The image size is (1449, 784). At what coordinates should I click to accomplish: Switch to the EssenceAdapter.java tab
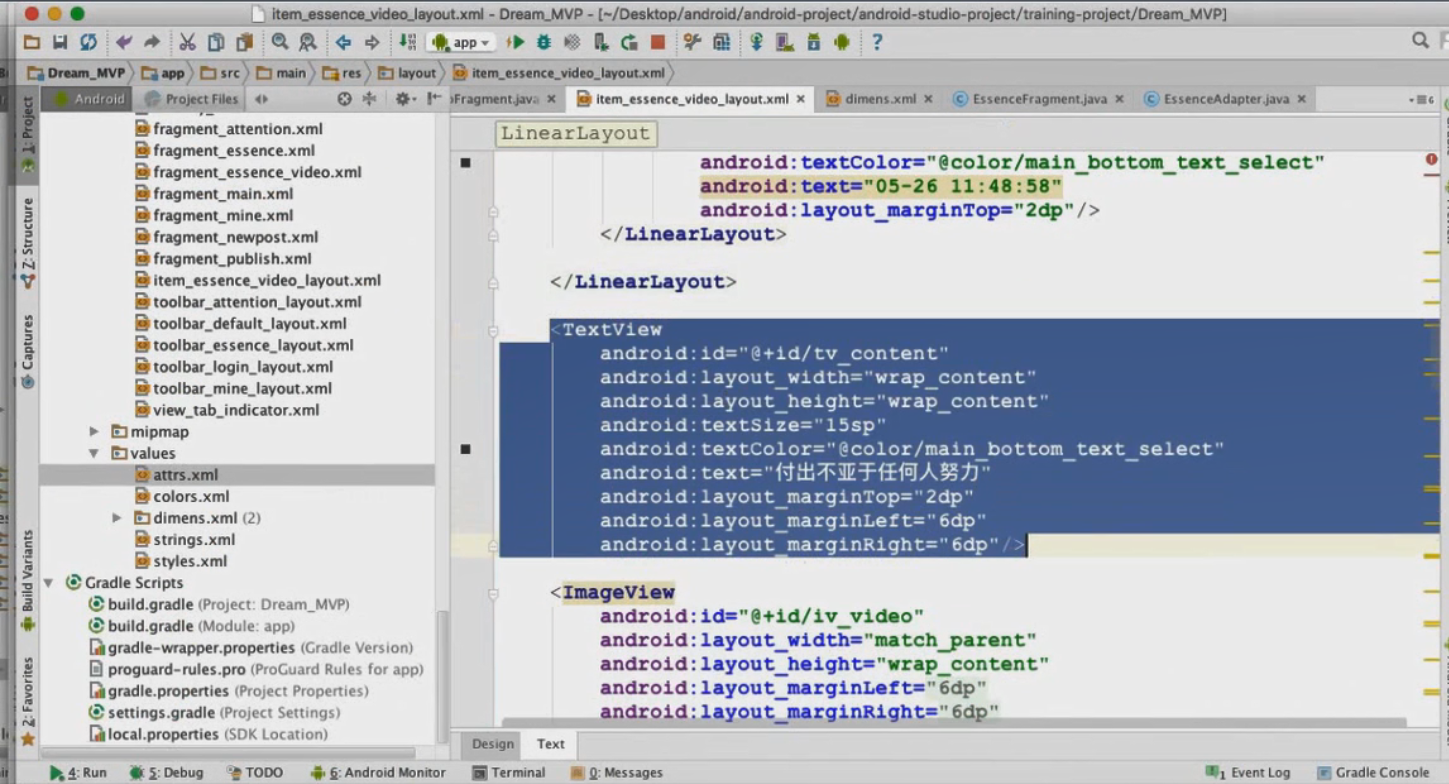(1225, 99)
